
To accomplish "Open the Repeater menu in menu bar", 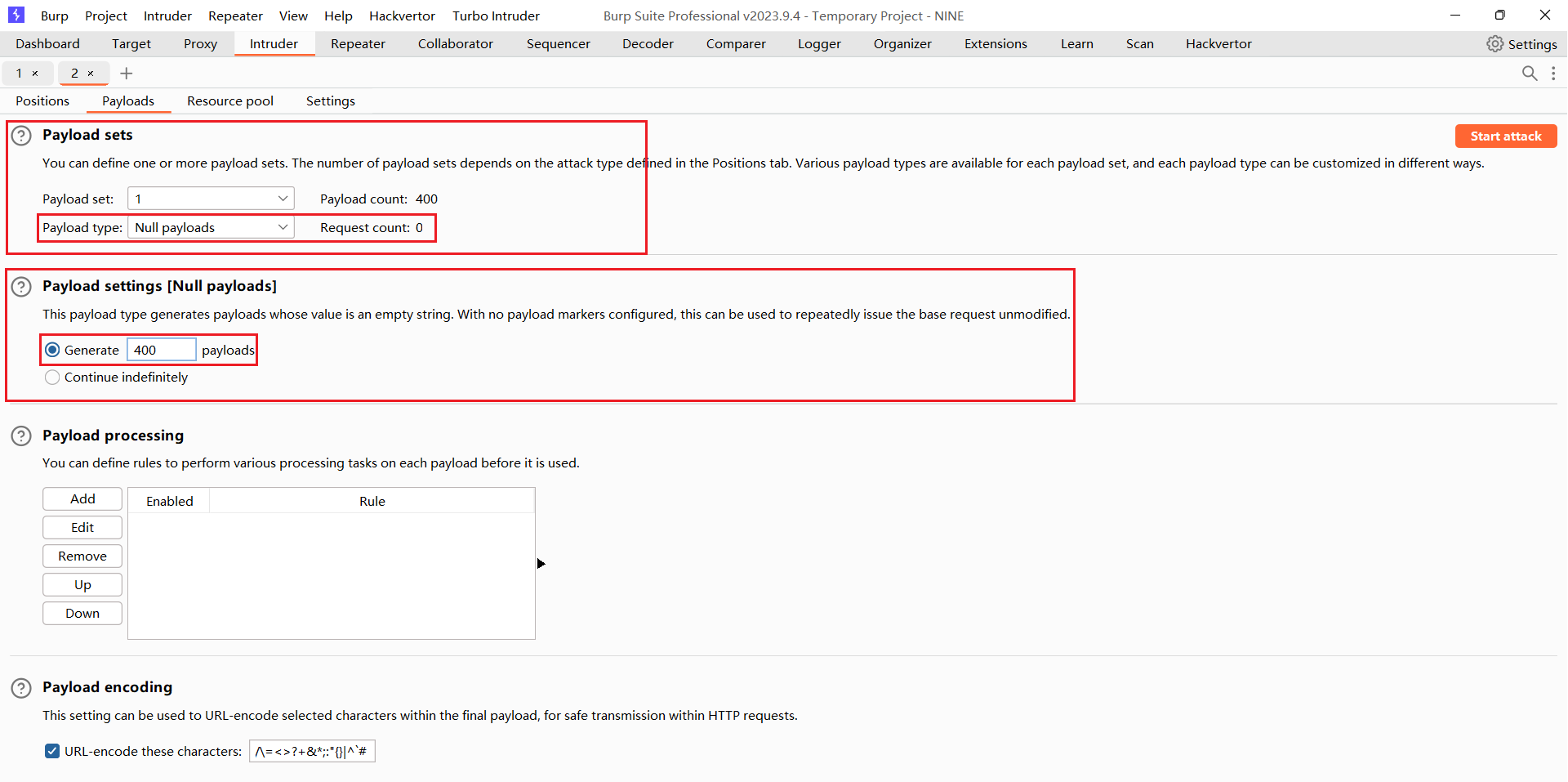I will point(235,16).
